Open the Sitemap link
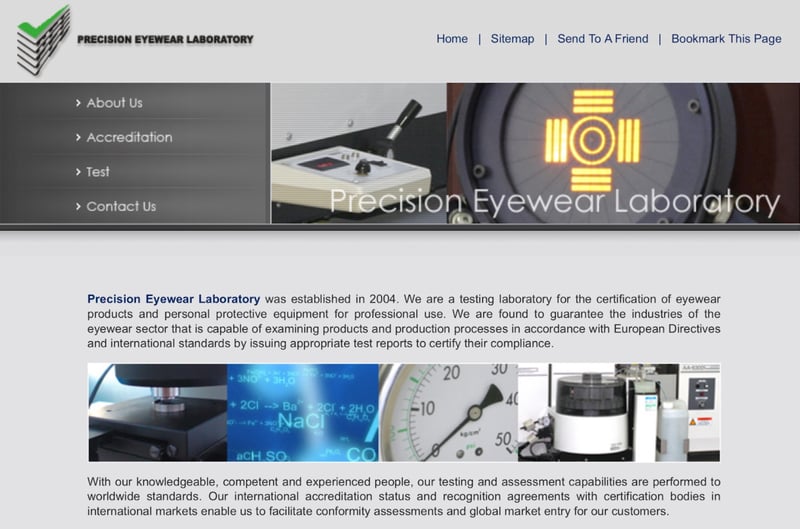This screenshot has width=800, height=529. pyautogui.click(x=512, y=39)
